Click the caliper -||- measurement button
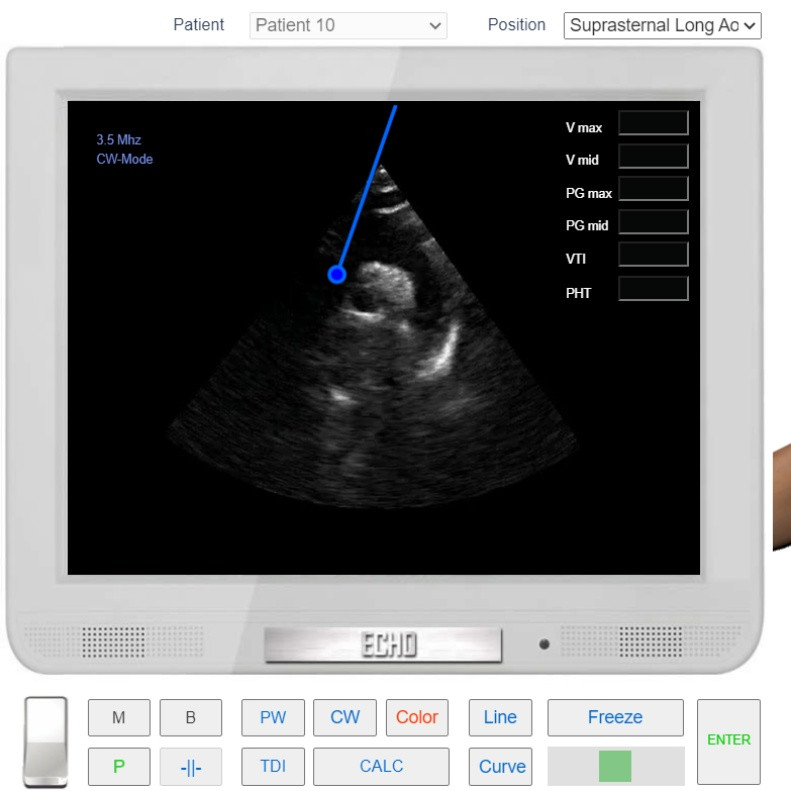This screenshot has height=791, width=791. 191,767
